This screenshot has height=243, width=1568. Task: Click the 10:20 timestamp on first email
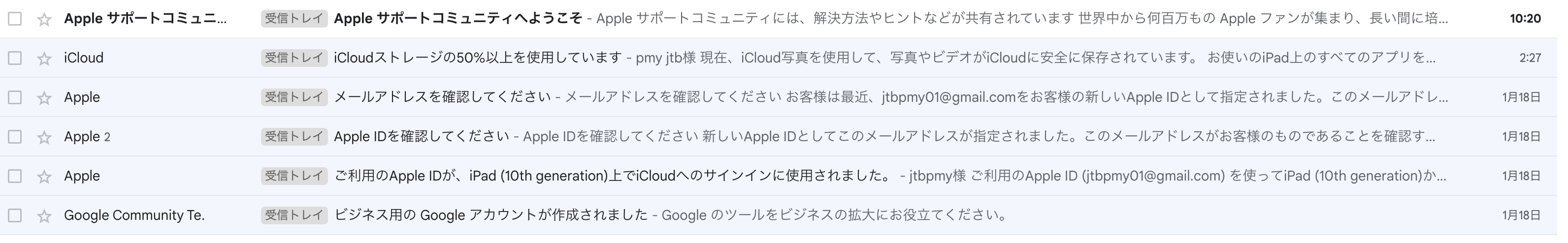(x=1525, y=19)
